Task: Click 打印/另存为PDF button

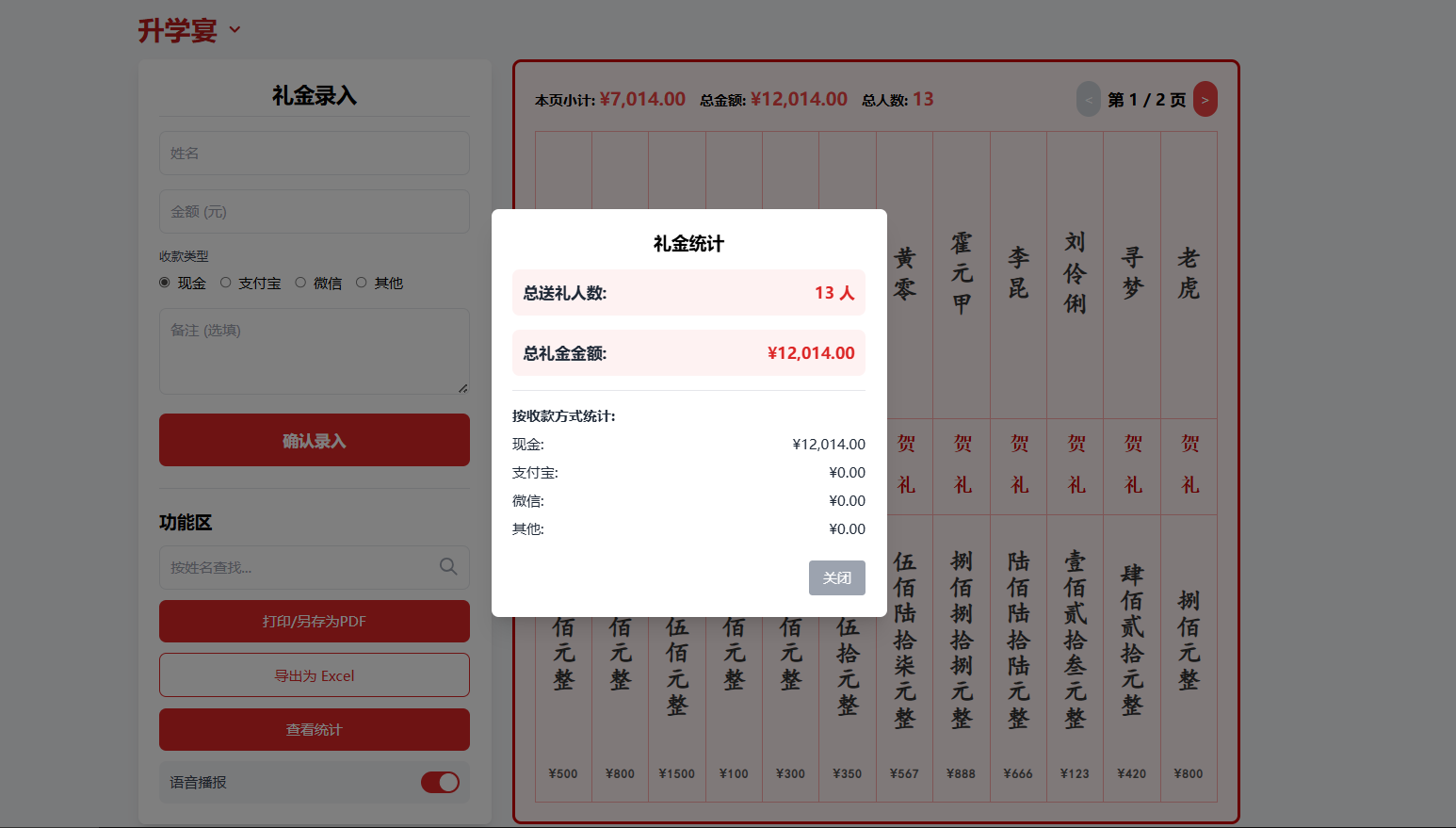Action: point(314,622)
